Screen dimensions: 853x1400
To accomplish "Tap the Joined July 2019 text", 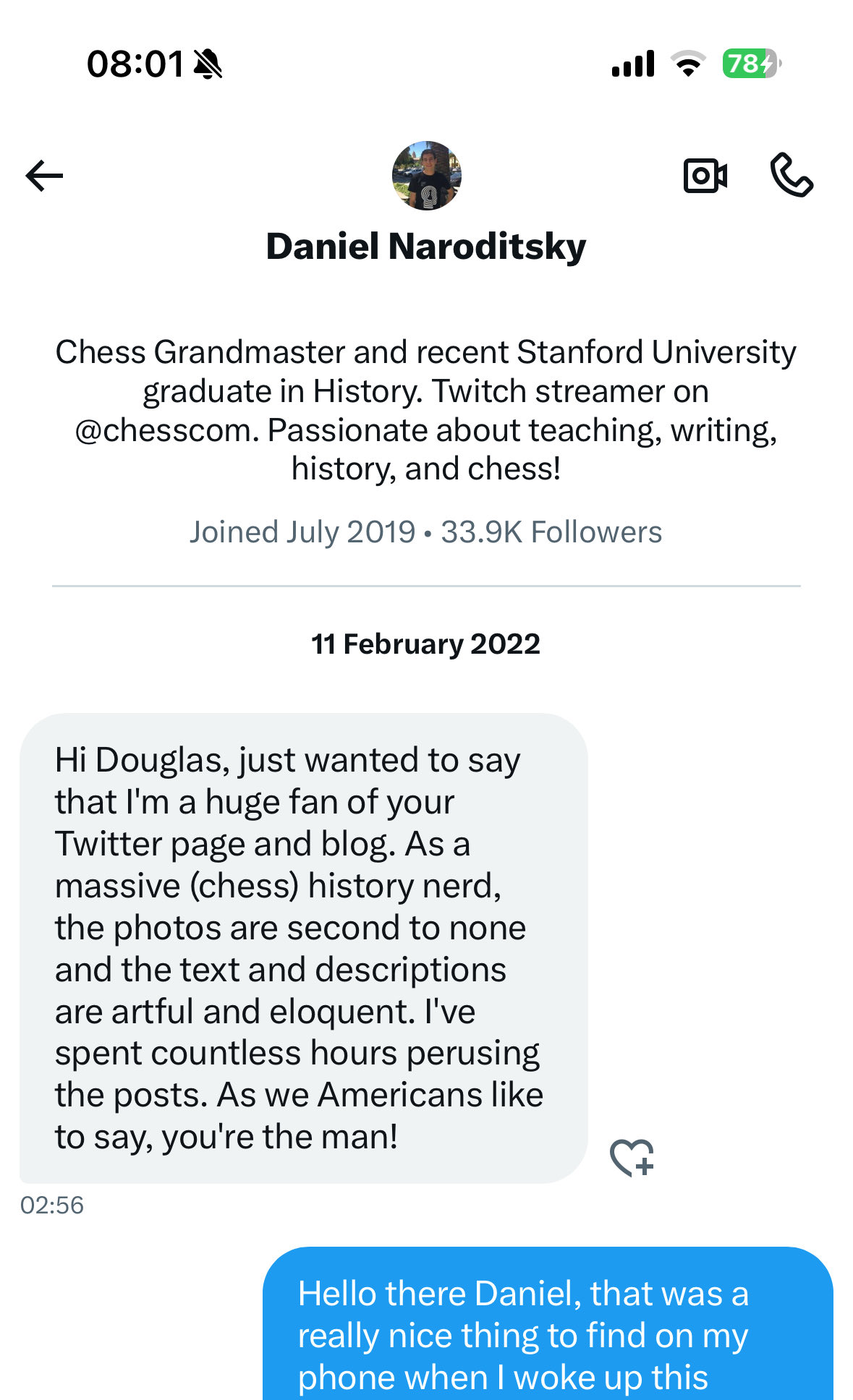I will tap(302, 532).
